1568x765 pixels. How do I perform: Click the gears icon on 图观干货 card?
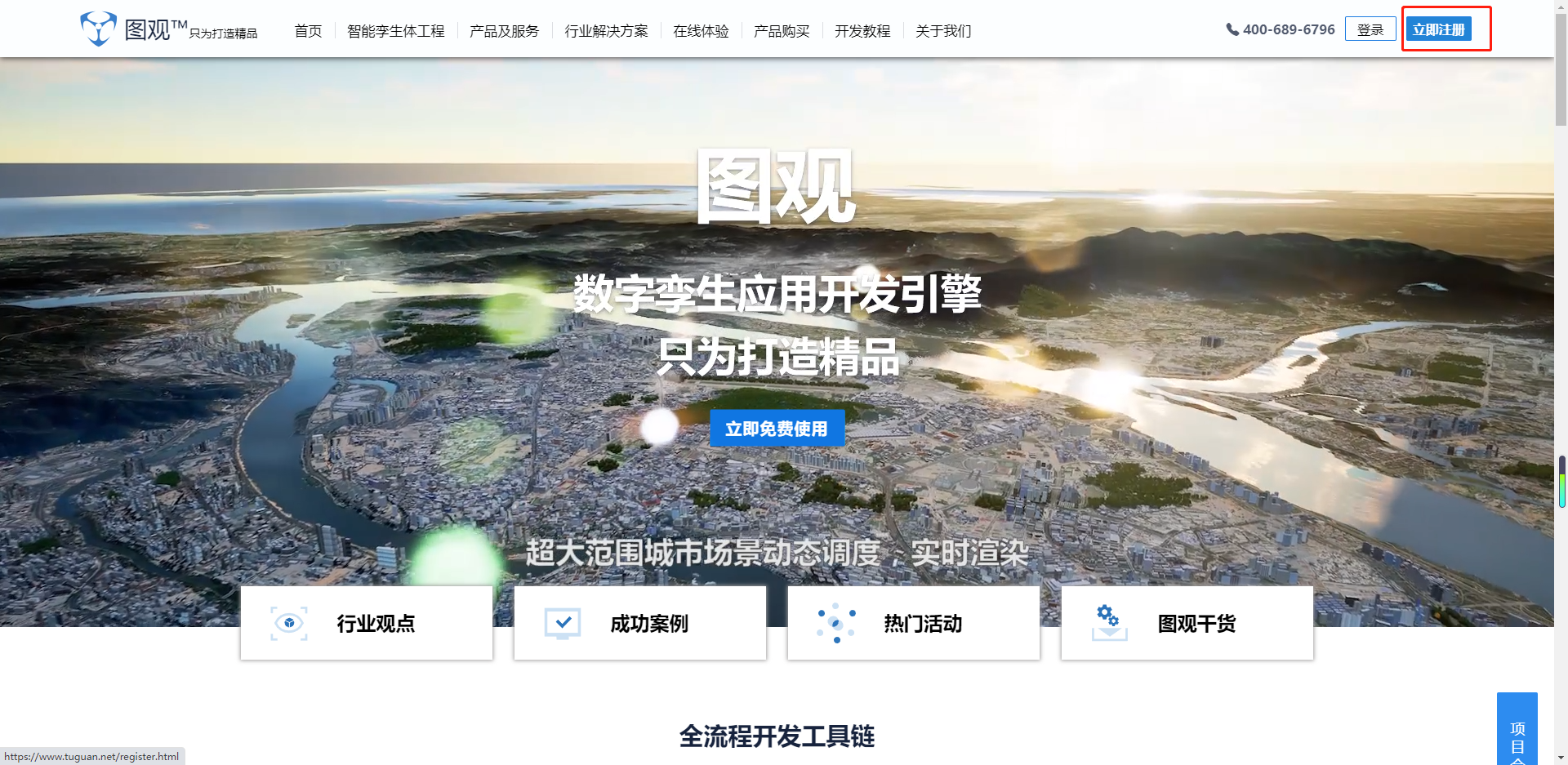1109,623
